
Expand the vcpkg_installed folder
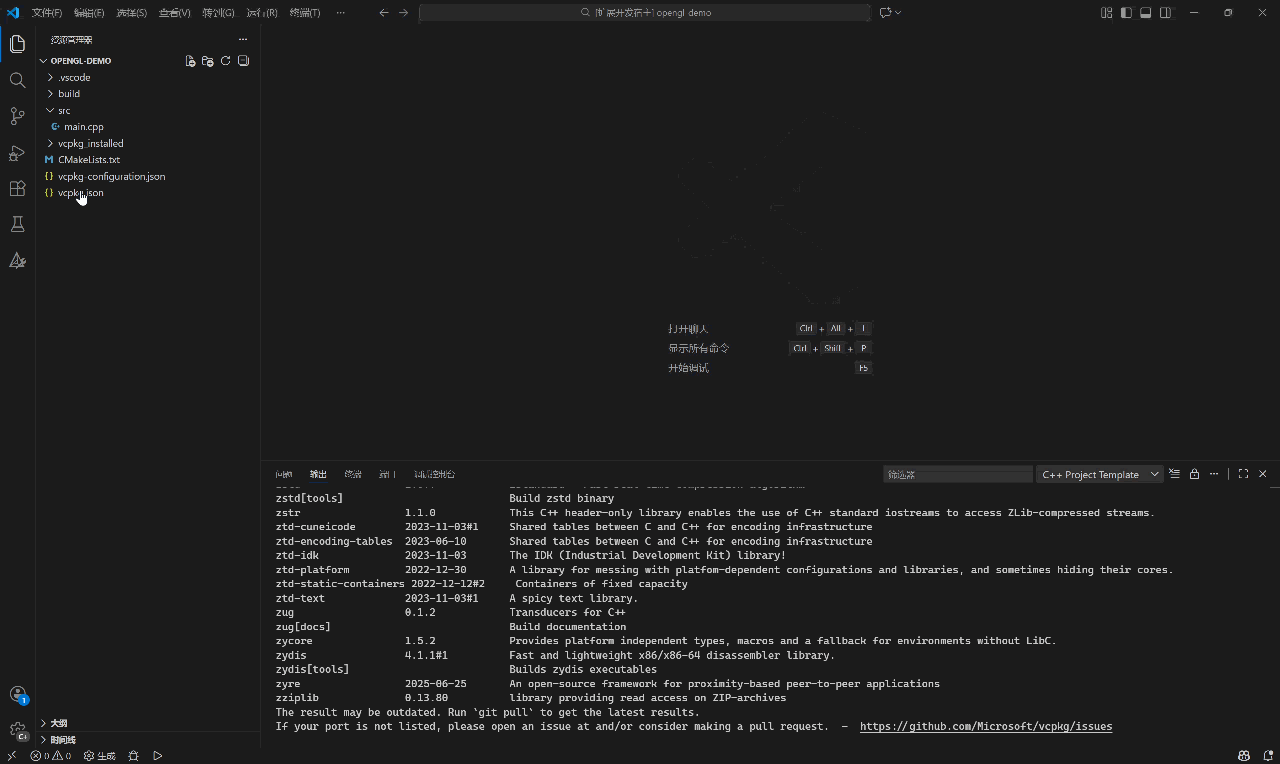click(50, 143)
